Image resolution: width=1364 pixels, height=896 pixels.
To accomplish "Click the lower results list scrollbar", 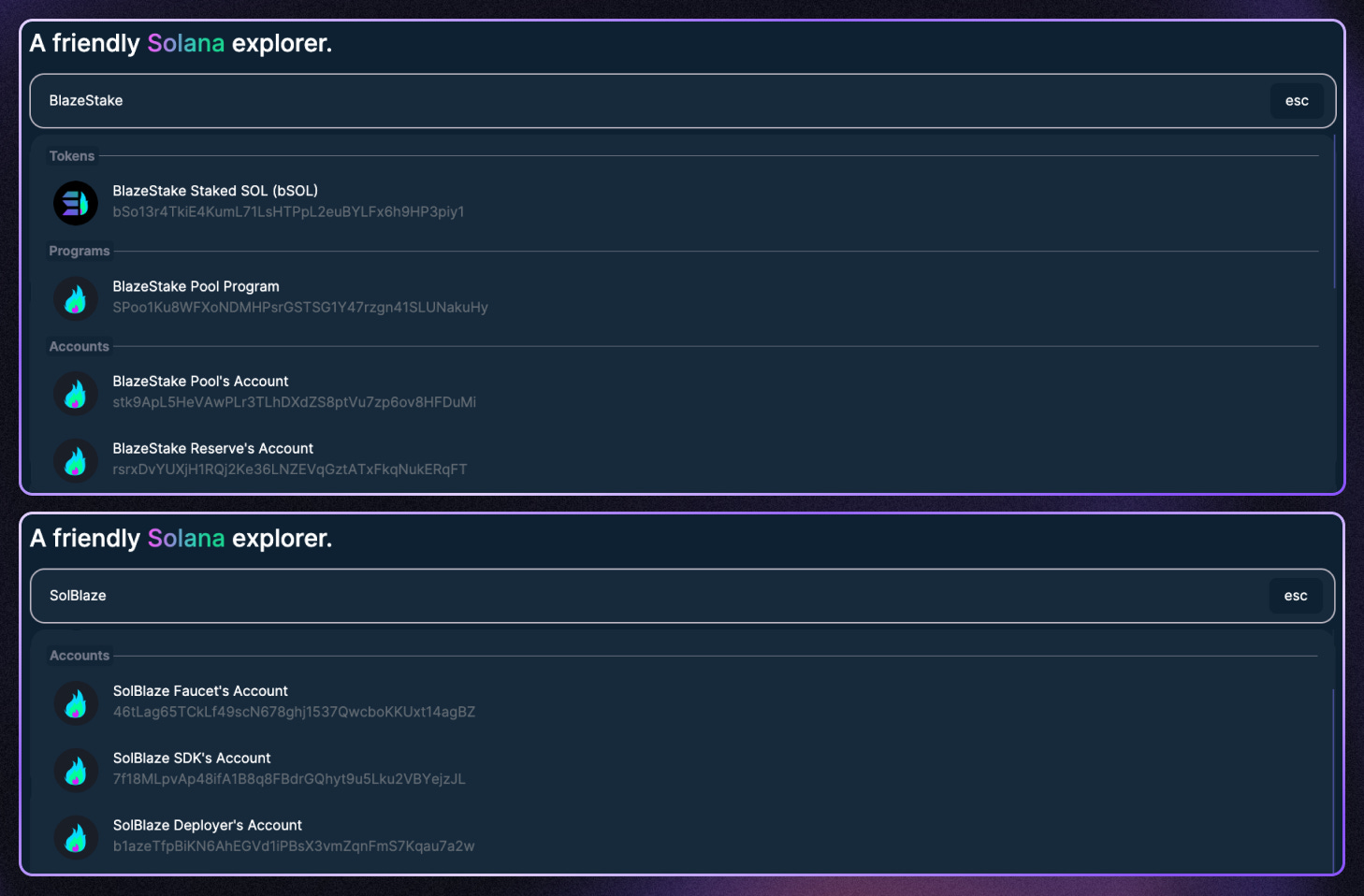I will click(x=1333, y=780).
